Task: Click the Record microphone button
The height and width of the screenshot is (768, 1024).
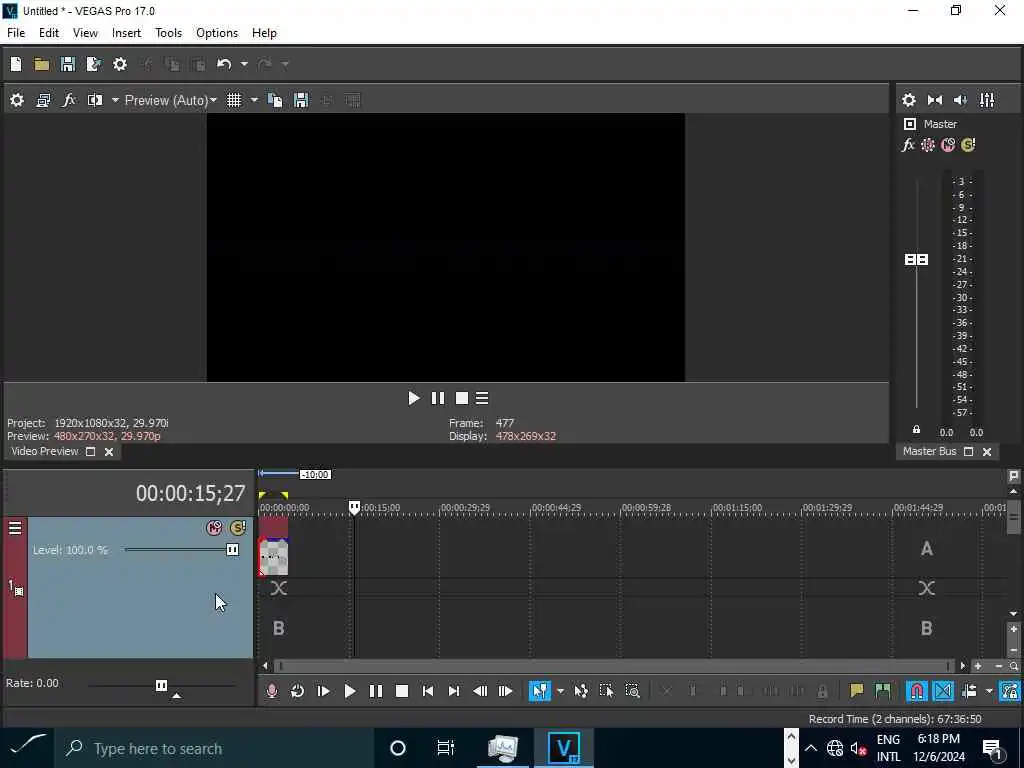Action: 272,691
